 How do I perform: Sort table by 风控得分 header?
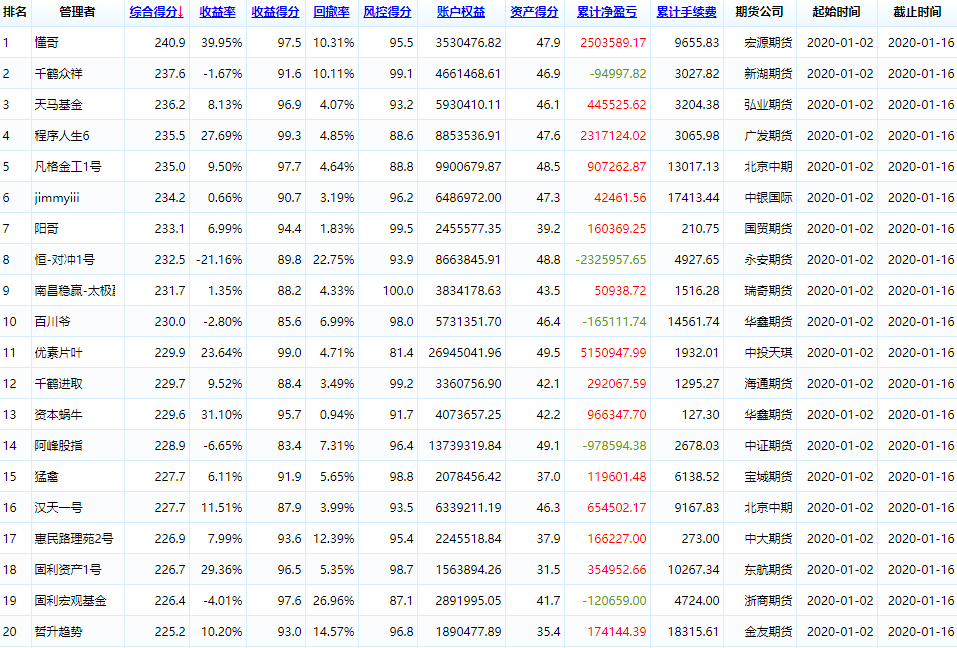(387, 12)
